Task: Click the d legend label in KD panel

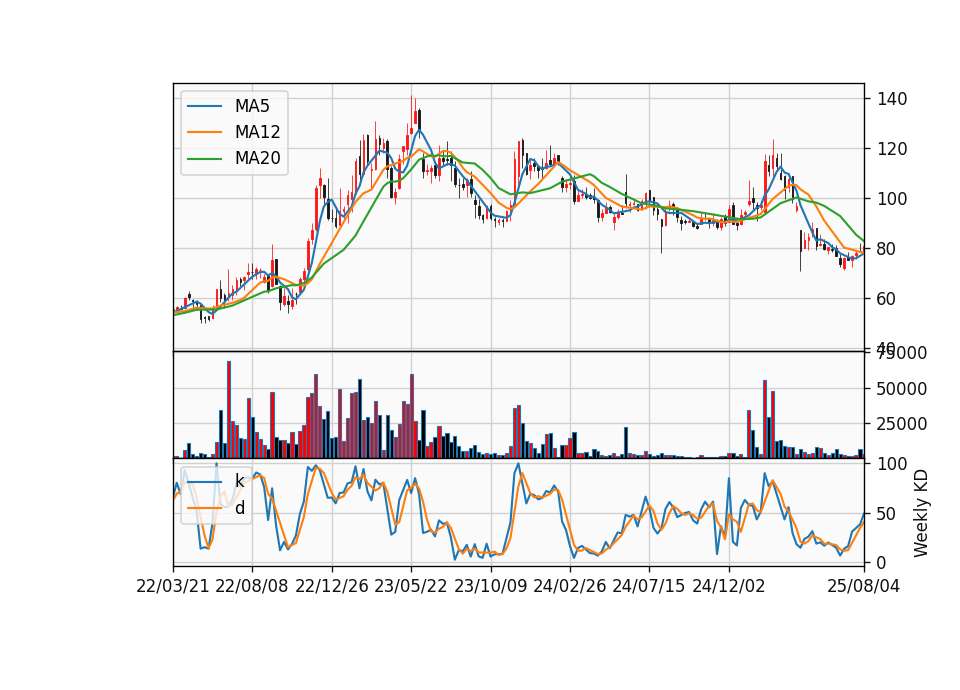Action: point(239,508)
